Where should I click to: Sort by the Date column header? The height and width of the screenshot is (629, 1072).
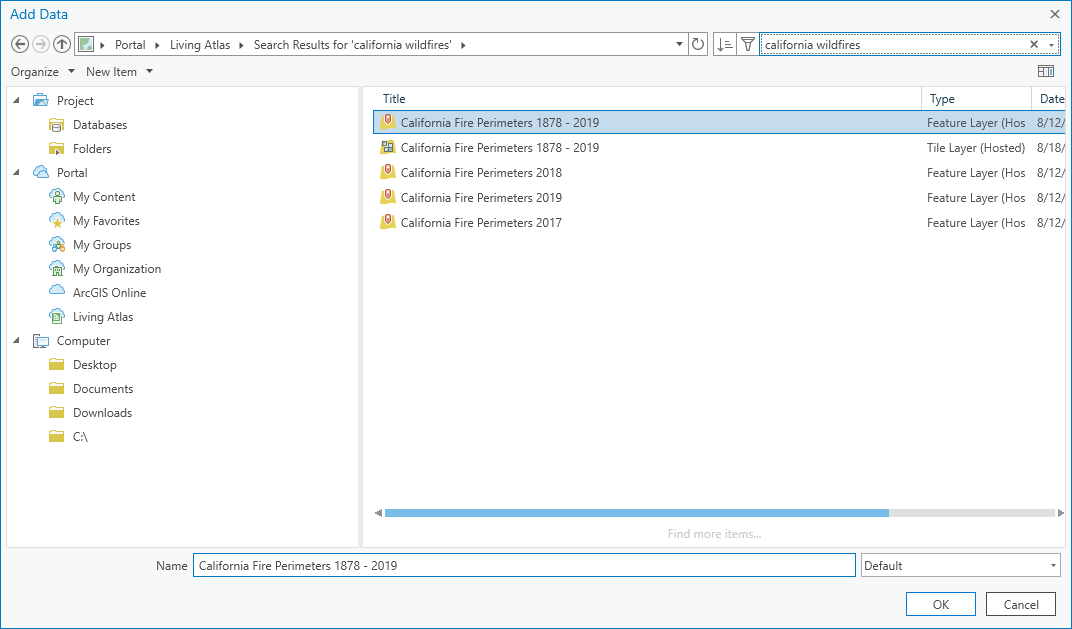click(x=1049, y=98)
